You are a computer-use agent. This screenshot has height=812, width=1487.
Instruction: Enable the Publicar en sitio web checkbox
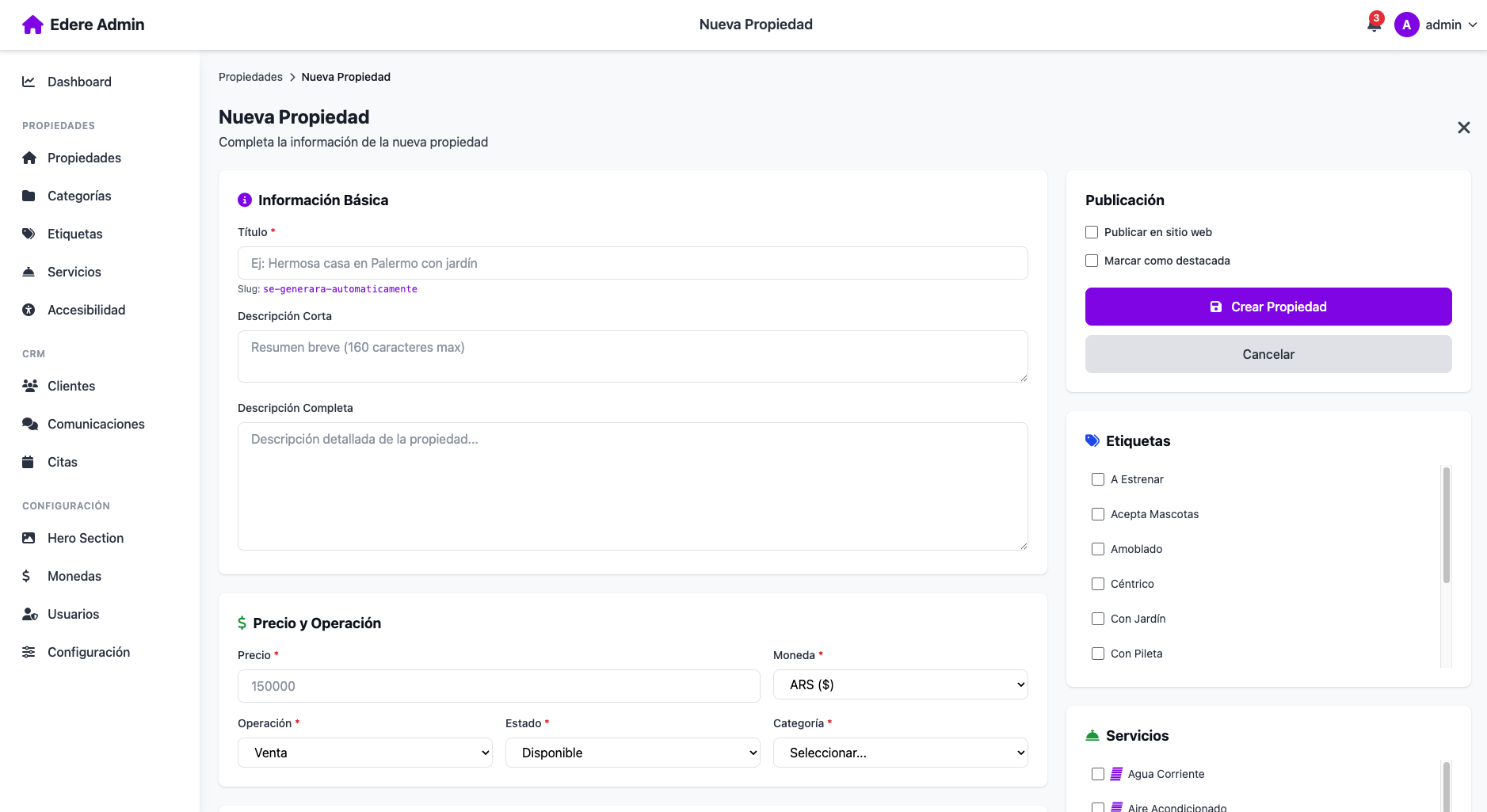click(x=1092, y=232)
